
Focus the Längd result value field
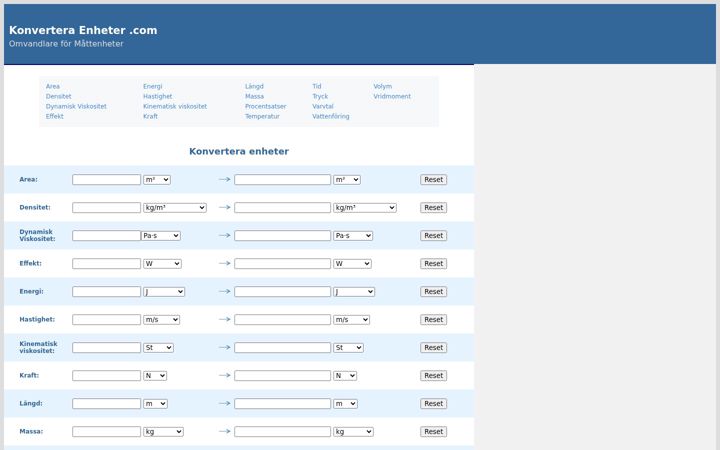point(282,404)
